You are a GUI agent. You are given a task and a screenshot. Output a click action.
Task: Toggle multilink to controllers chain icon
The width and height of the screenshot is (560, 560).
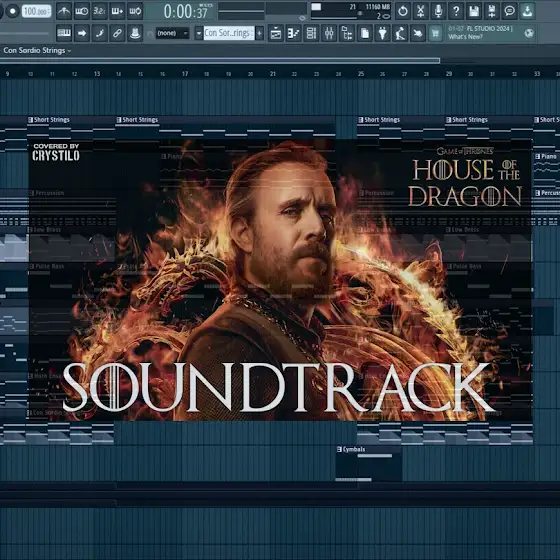118,33
